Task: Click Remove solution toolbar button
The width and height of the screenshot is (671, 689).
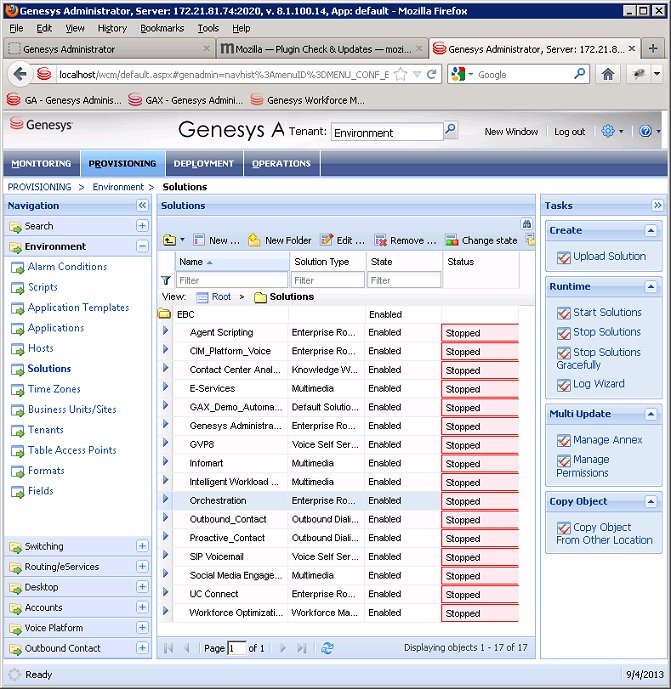Action: coord(405,240)
